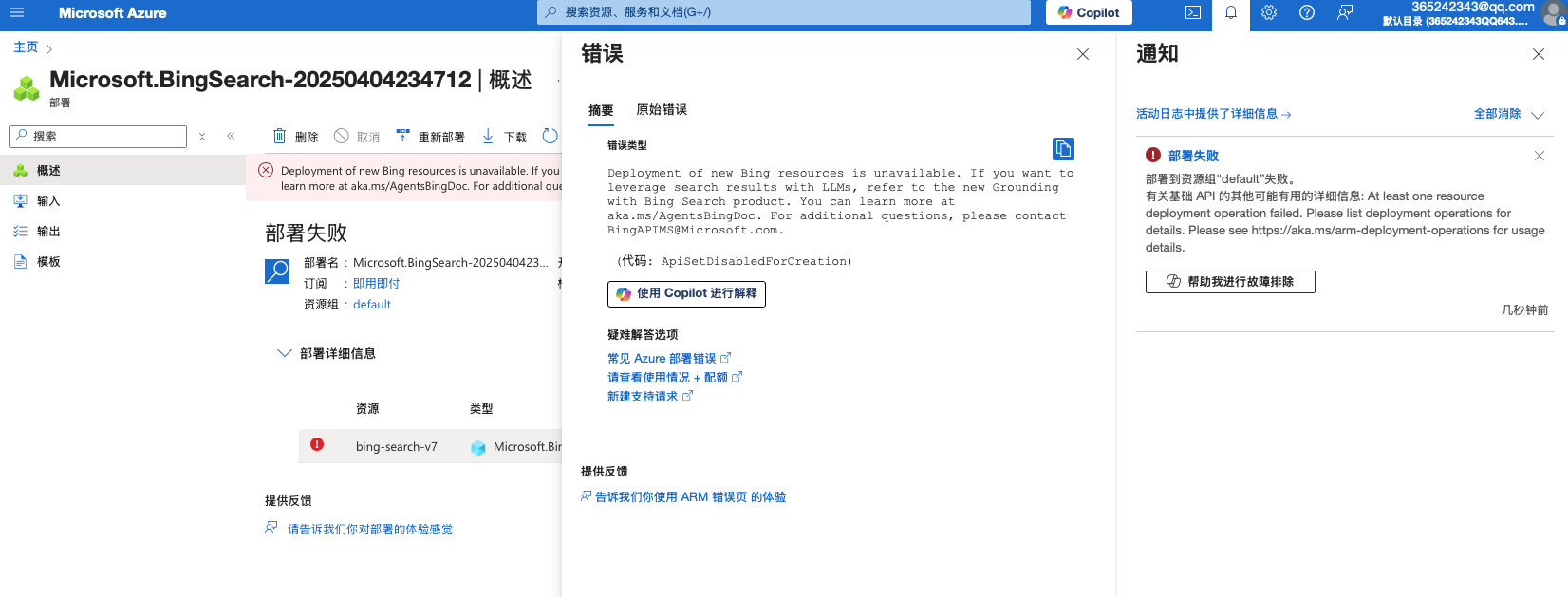Image resolution: width=1568 pixels, height=597 pixels.
Task: Click the 资源 column header
Action: coord(367,409)
